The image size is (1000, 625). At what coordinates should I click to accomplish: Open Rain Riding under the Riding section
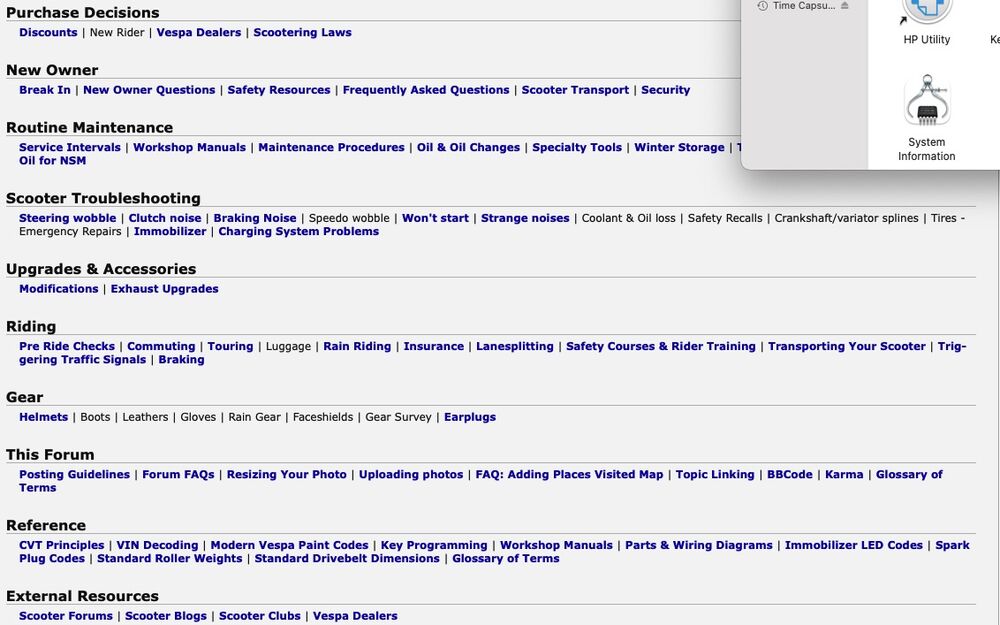click(356, 345)
